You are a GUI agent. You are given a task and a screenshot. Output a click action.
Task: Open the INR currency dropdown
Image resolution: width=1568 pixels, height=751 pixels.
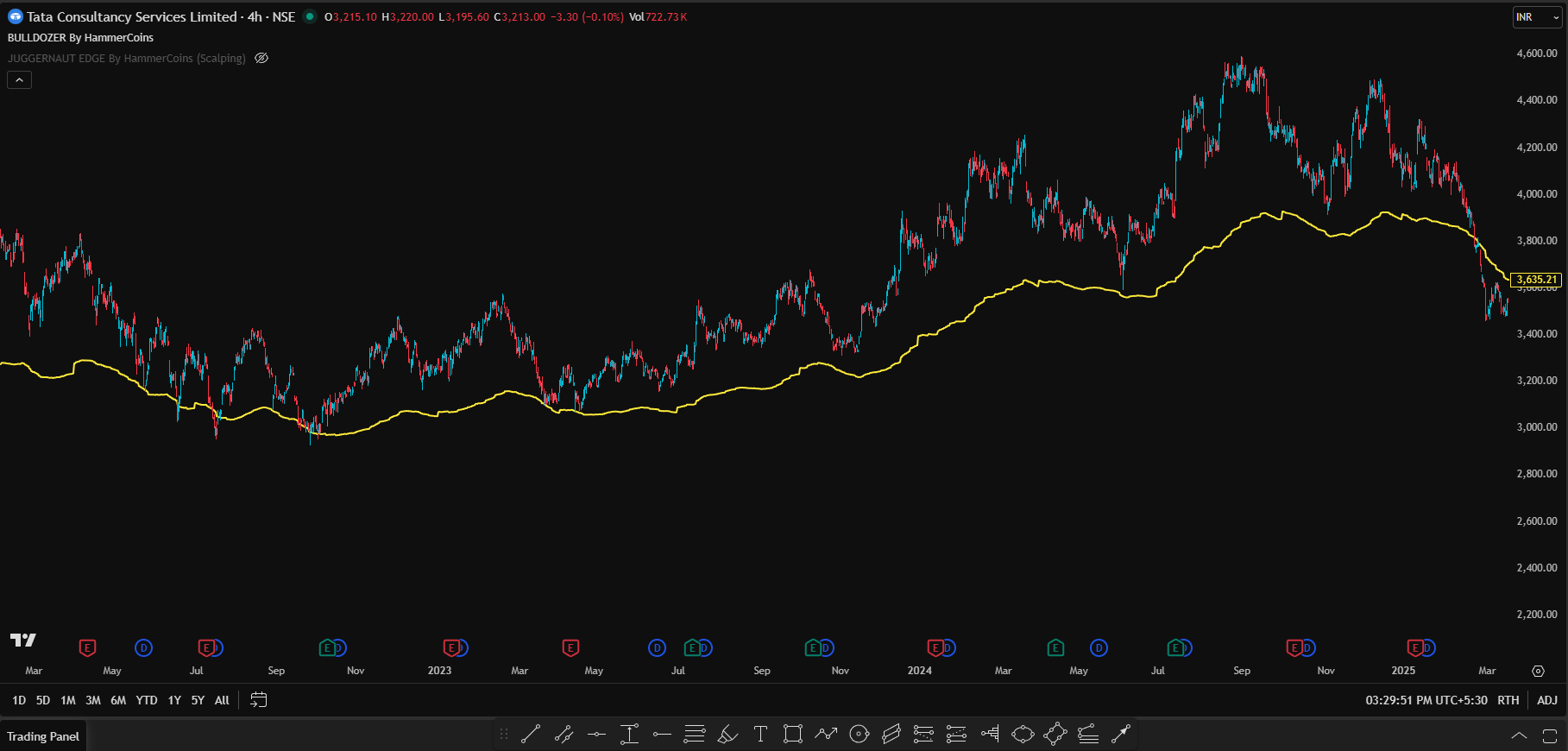(1537, 17)
